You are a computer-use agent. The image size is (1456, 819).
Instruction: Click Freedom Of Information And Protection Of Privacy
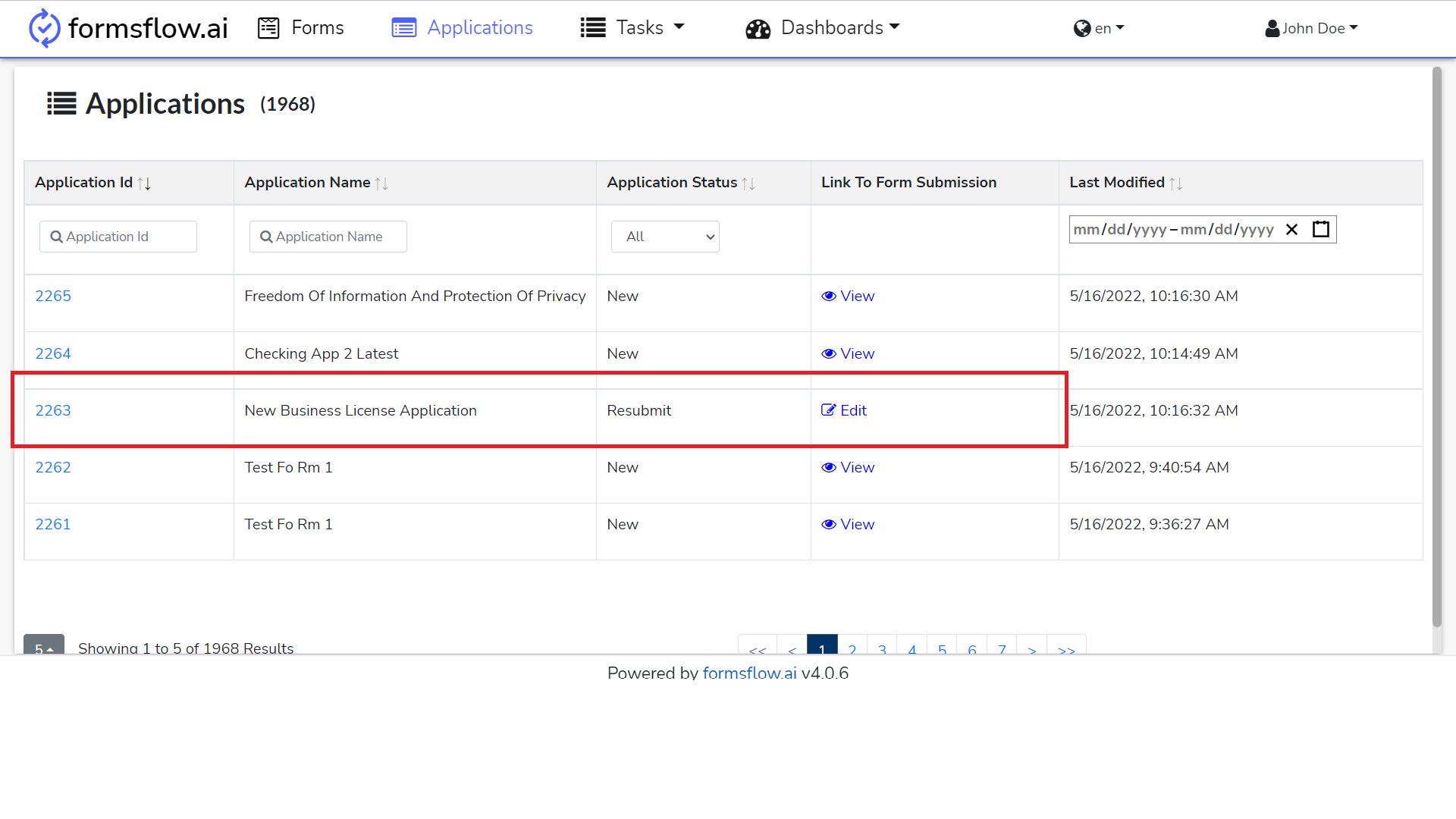click(415, 296)
